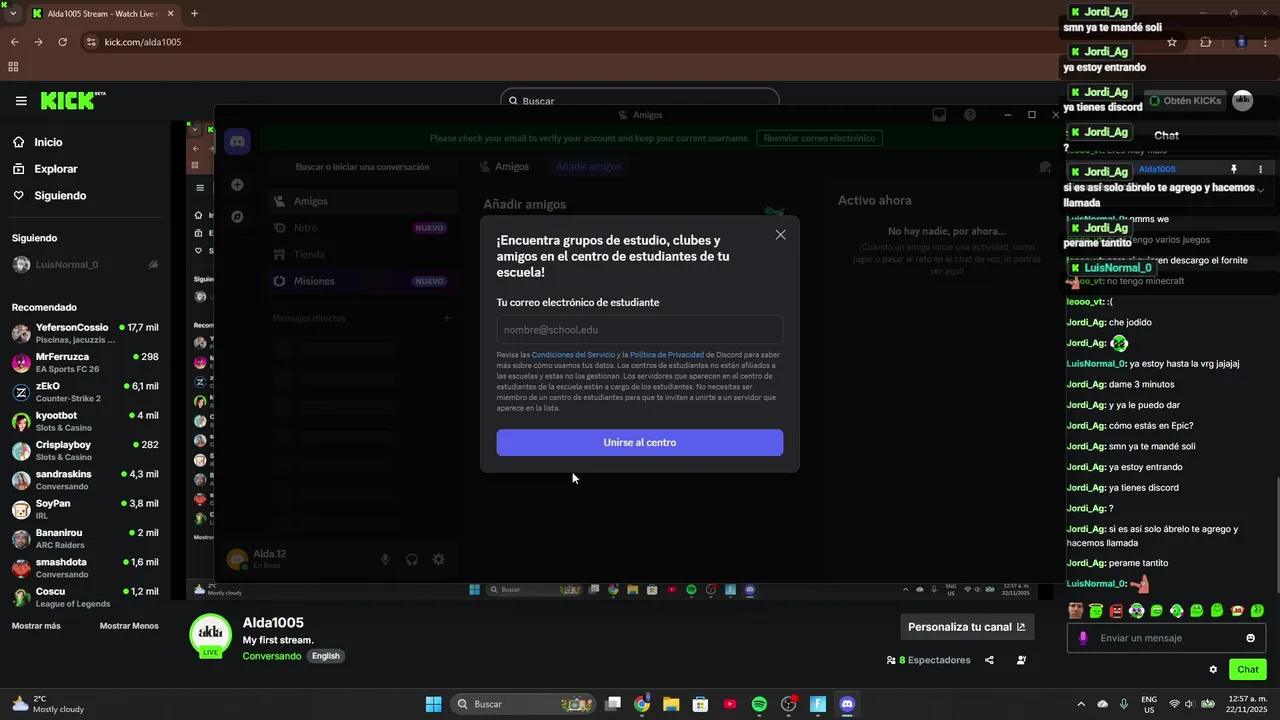Click the moderator user icon beside share

coord(1021,660)
